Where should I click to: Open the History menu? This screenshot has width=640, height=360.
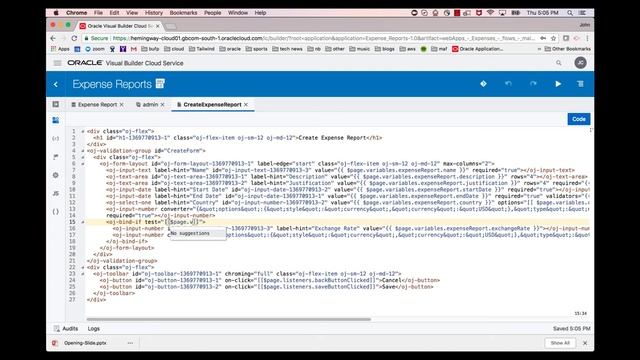[x=153, y=13]
